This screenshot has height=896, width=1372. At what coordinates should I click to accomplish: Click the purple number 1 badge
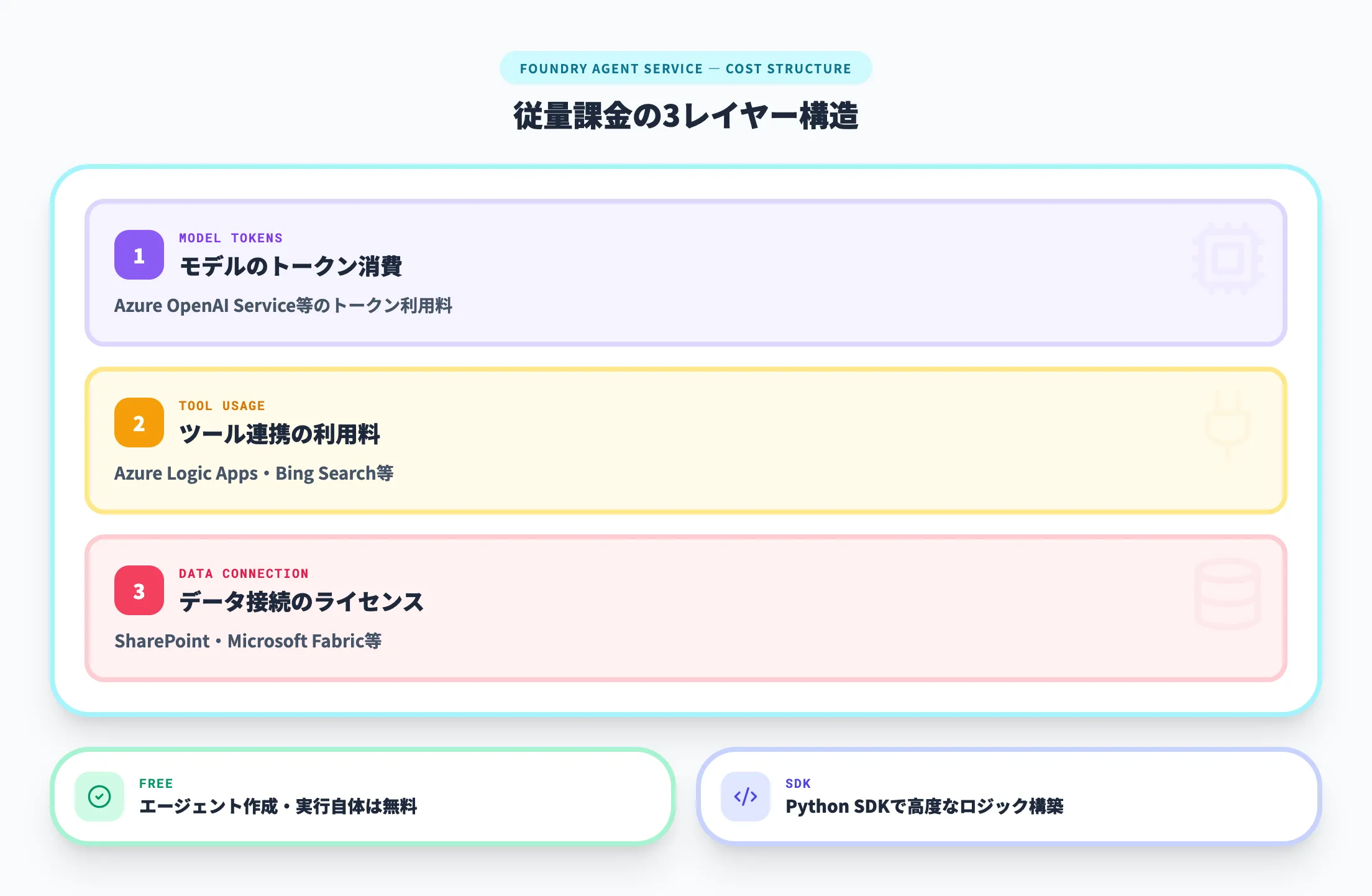click(x=139, y=255)
